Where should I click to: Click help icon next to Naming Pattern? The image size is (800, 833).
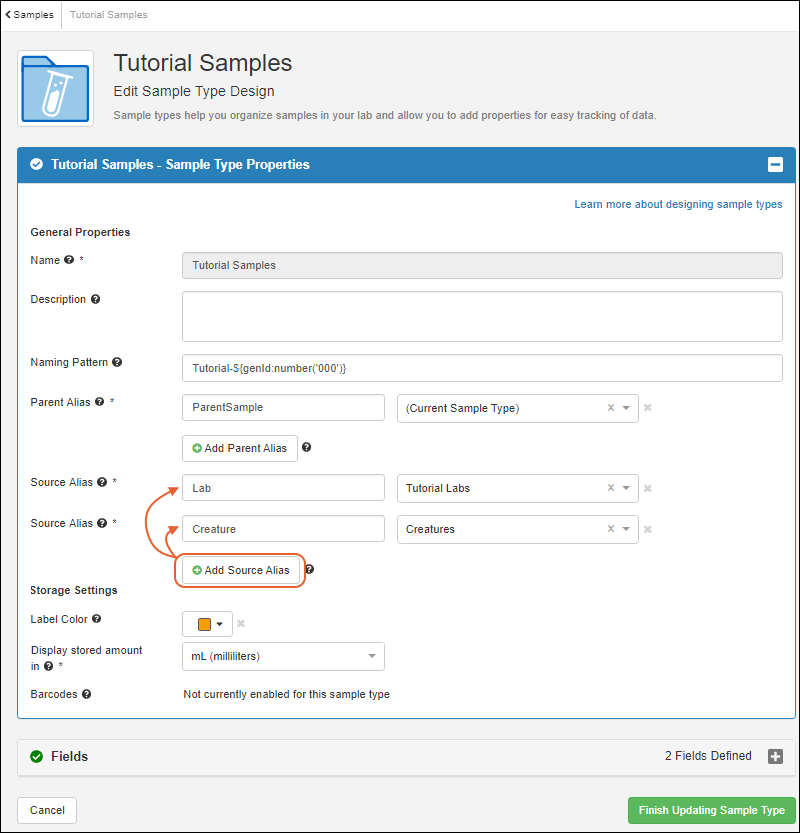[x=117, y=362]
